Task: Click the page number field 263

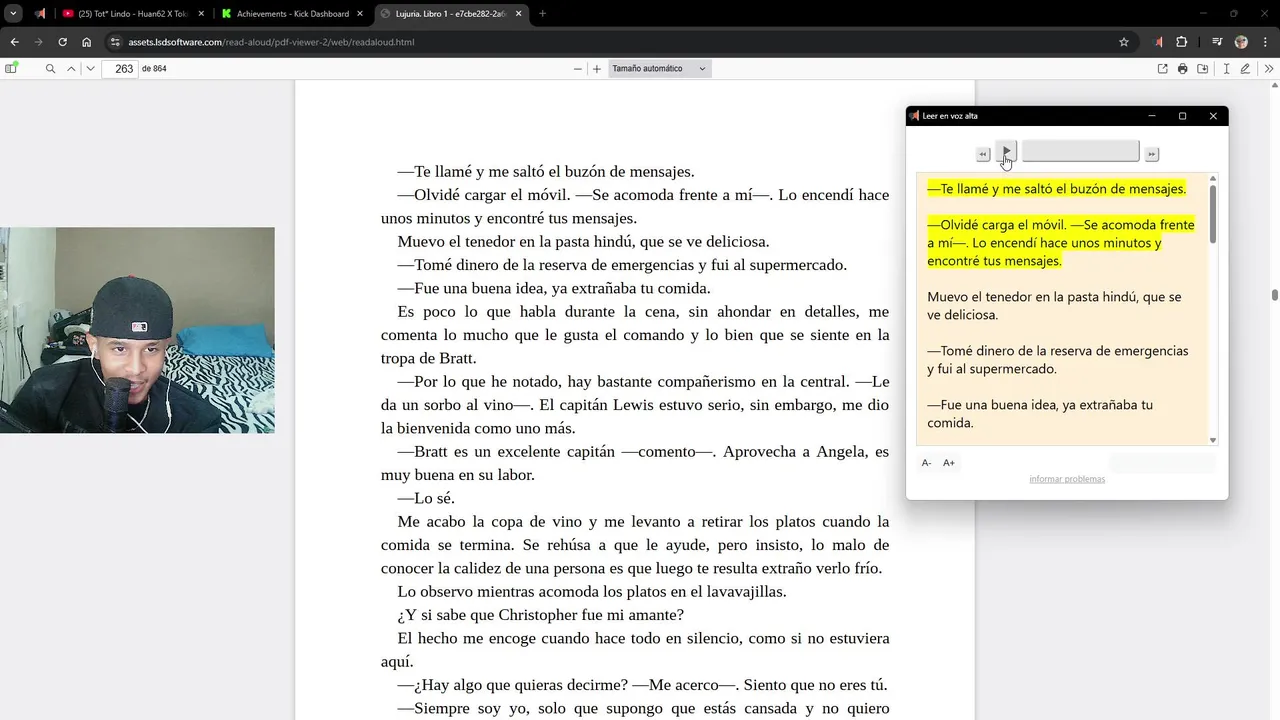Action: point(120,69)
